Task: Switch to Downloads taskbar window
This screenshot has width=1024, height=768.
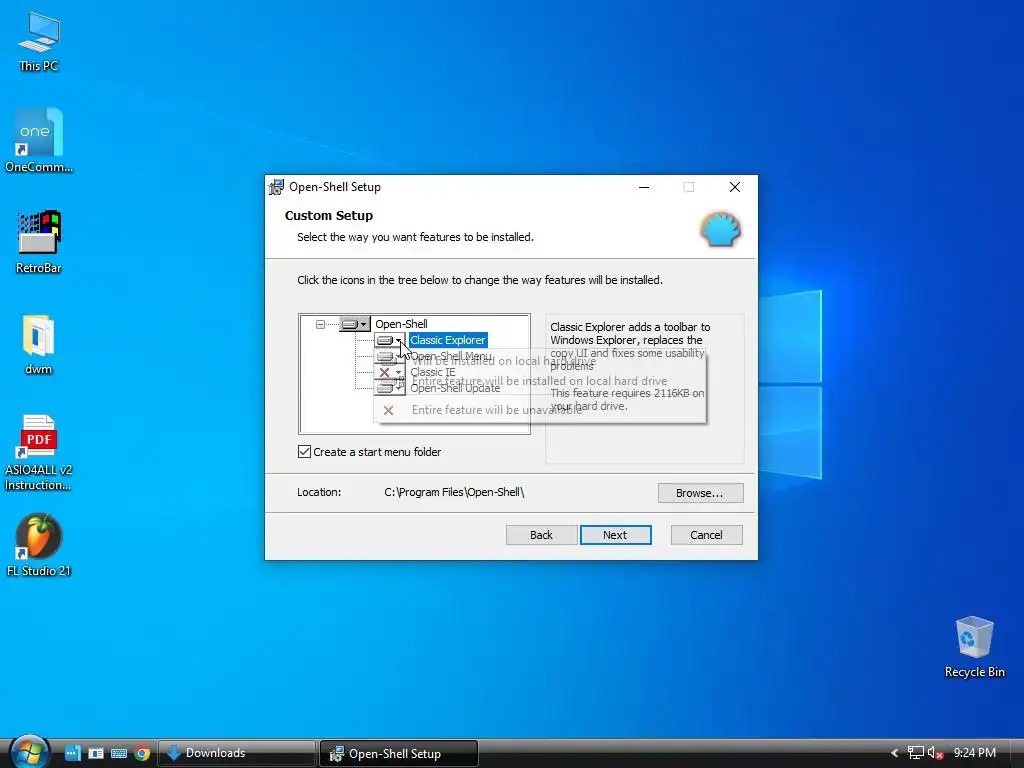Action: coord(236,753)
